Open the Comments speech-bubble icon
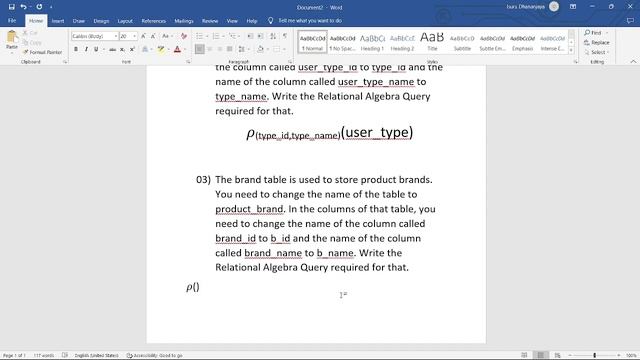 point(630,20)
